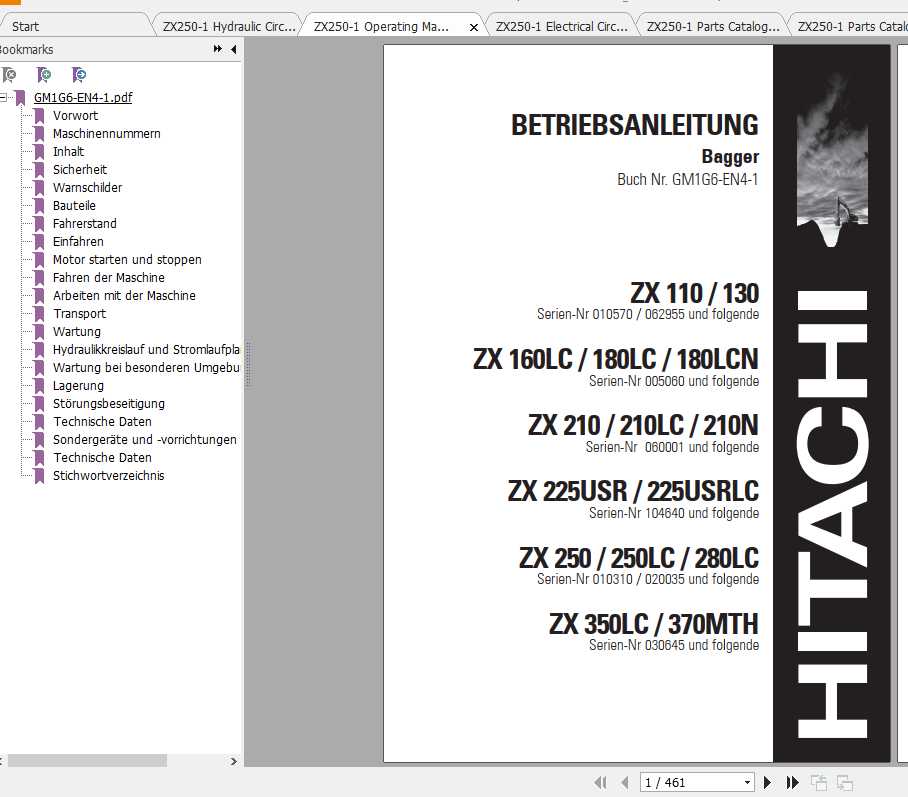Go to next page using arrow icon

[x=766, y=782]
